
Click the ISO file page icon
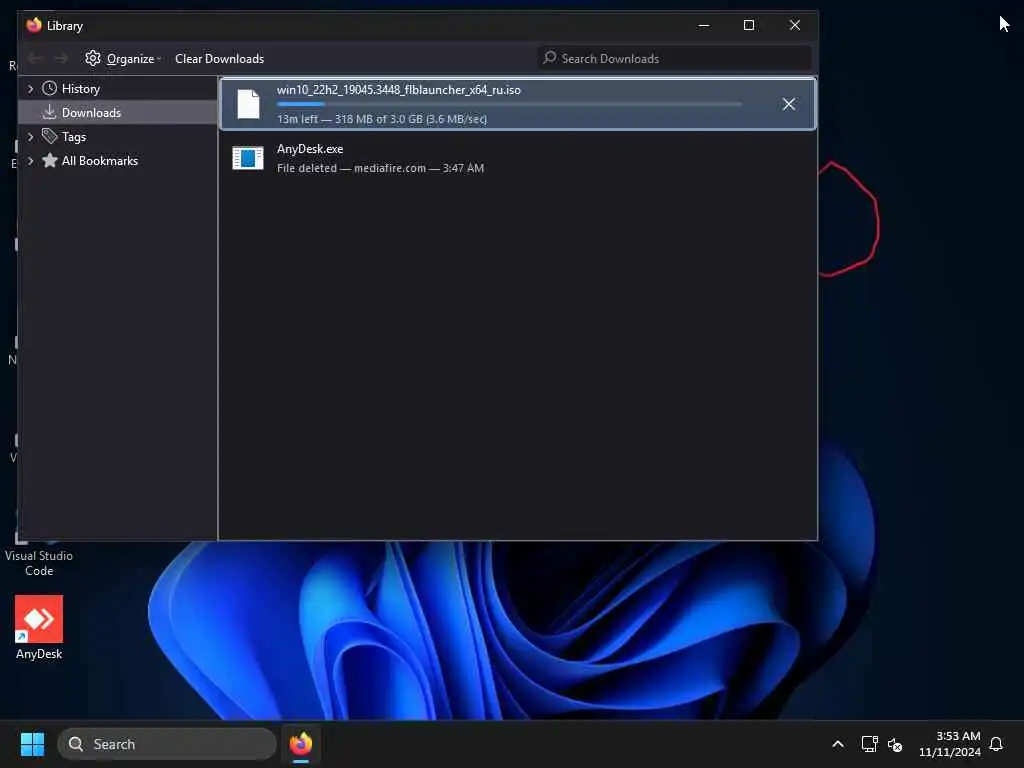click(x=248, y=104)
